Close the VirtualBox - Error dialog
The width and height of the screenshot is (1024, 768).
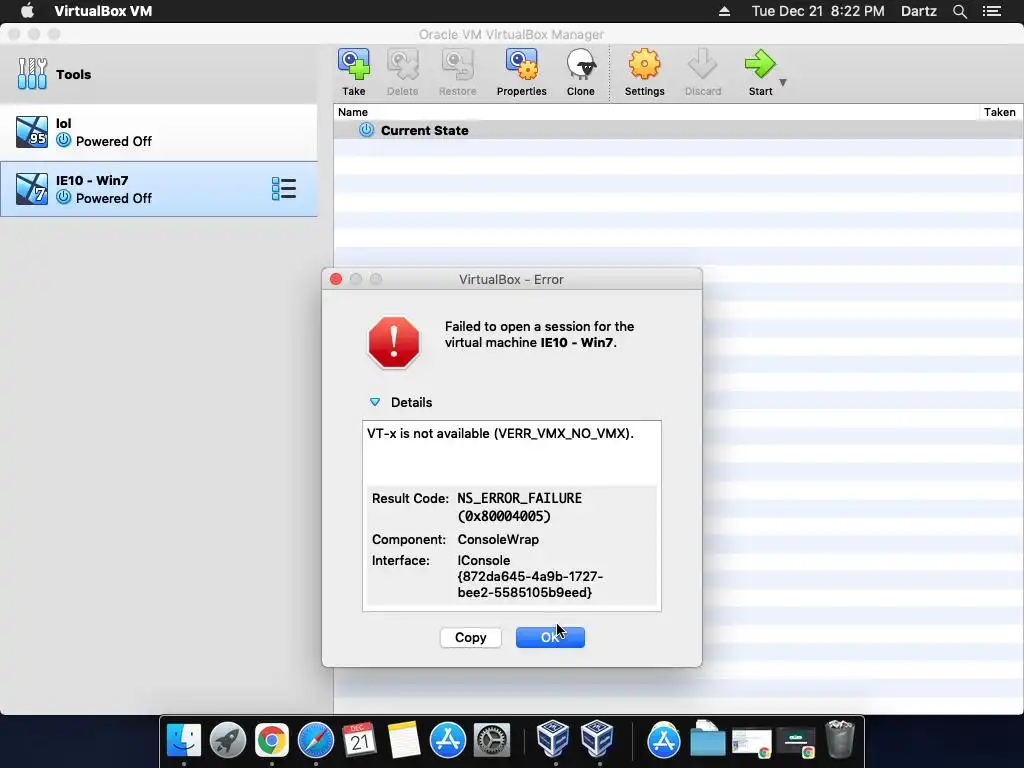(336, 280)
